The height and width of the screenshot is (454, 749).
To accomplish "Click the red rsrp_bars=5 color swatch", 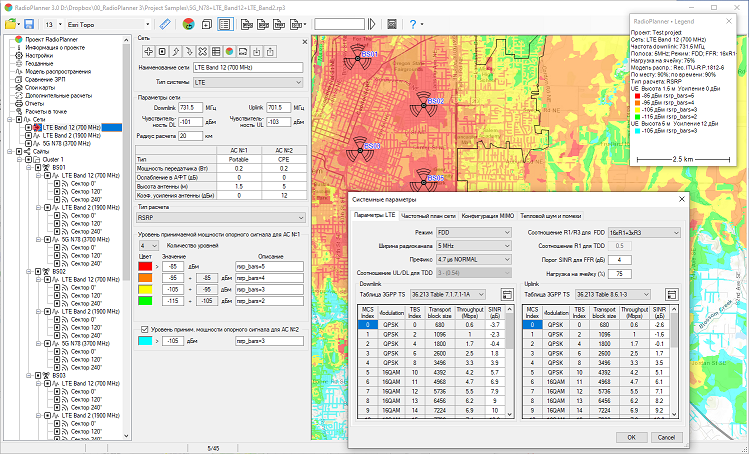I will tap(145, 267).
